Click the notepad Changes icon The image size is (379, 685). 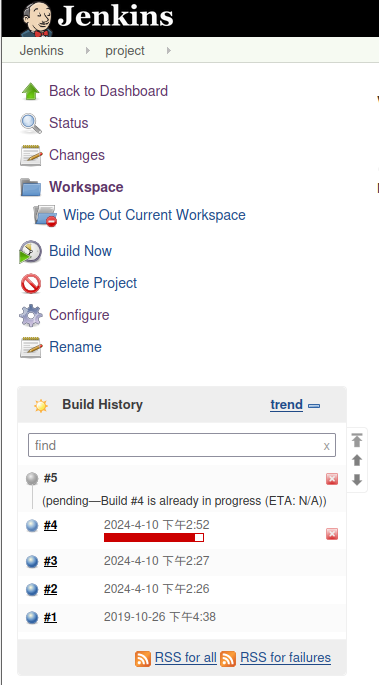coord(31,155)
